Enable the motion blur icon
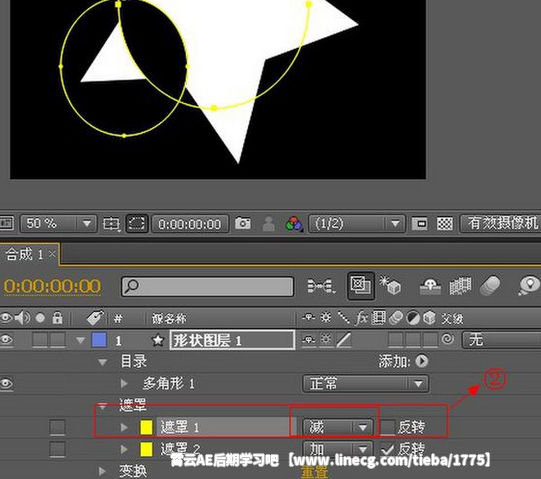Viewport: 541px width, 479px height. (x=490, y=286)
